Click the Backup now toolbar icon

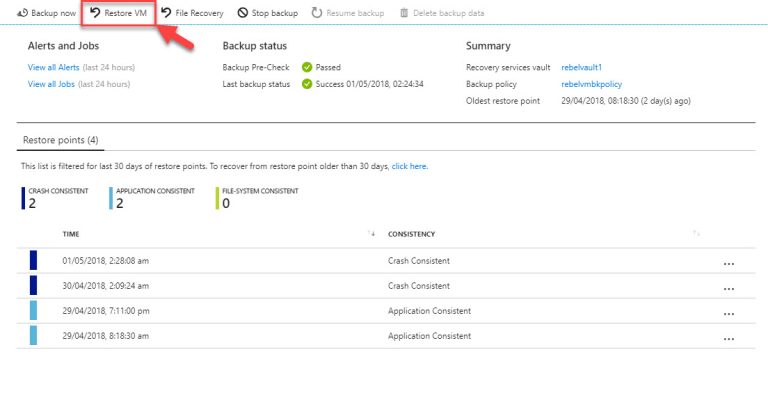click(x=22, y=13)
